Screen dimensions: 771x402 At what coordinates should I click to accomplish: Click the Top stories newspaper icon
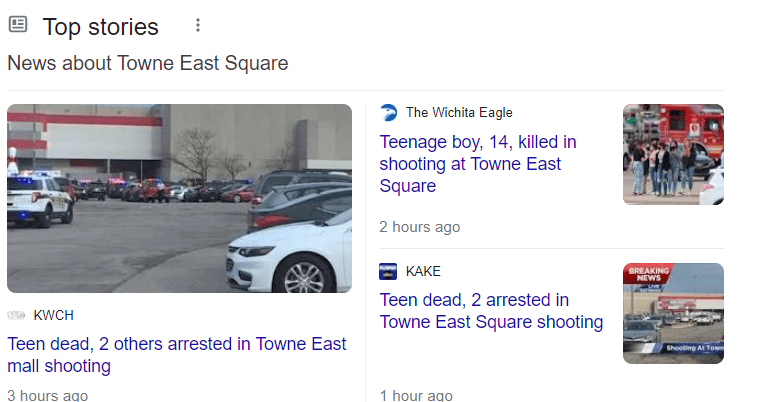(x=18, y=26)
